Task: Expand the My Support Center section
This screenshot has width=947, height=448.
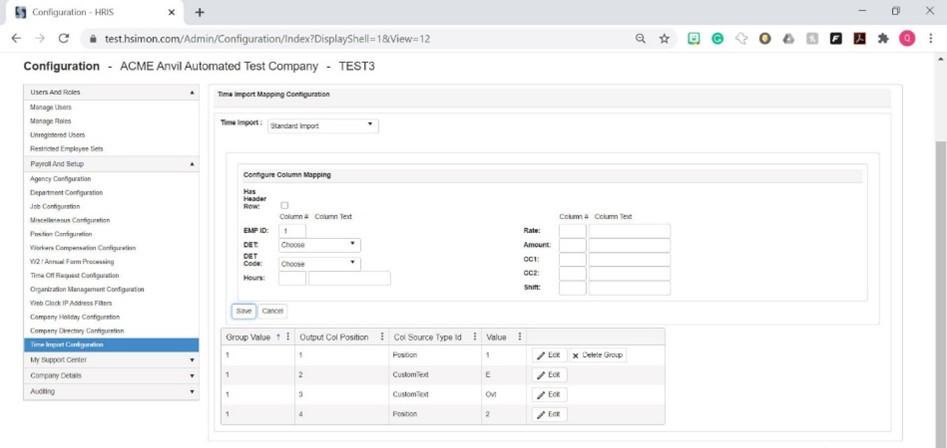Action: coord(111,360)
